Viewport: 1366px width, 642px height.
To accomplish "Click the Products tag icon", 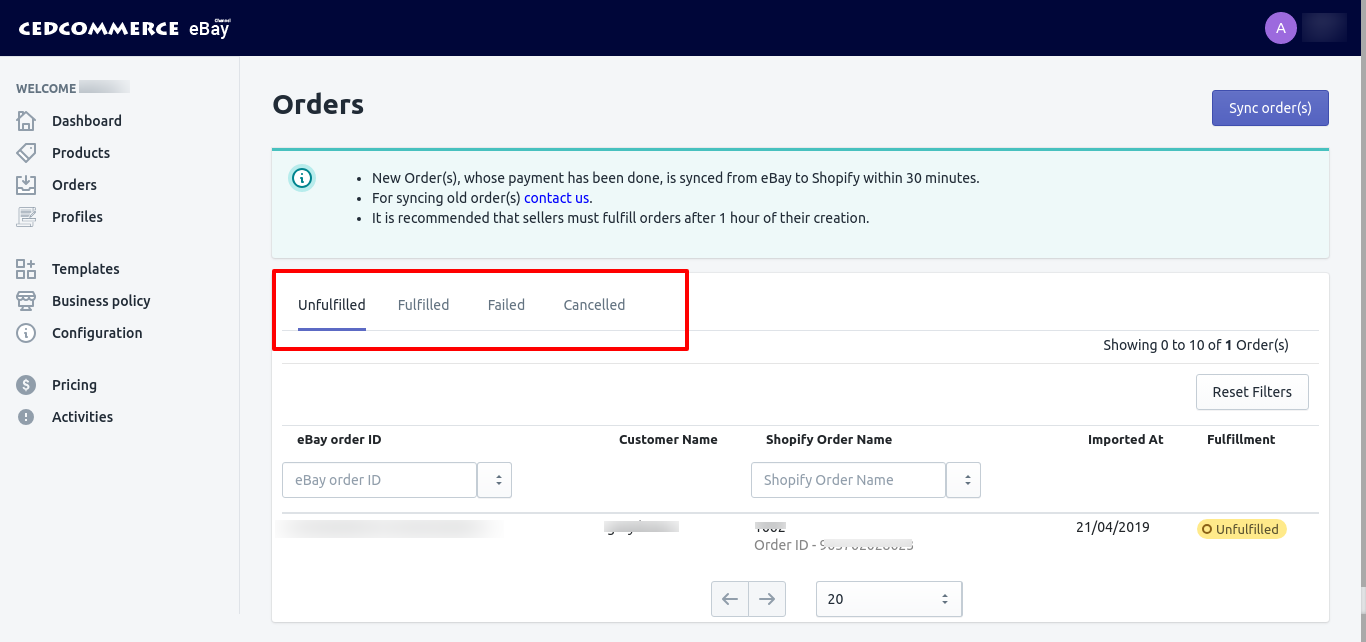I will [26, 153].
